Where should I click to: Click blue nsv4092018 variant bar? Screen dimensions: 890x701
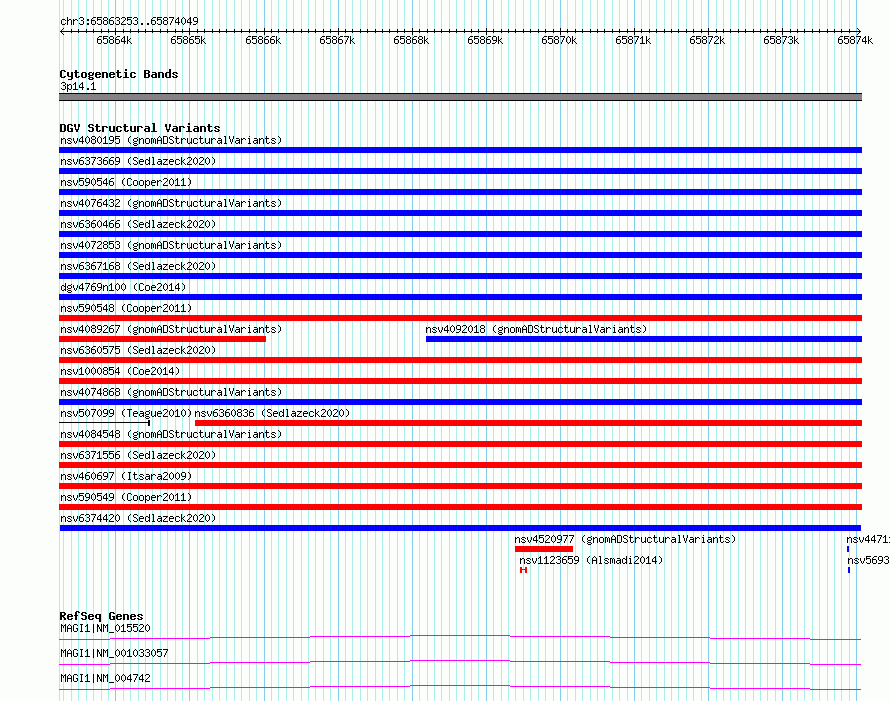644,339
